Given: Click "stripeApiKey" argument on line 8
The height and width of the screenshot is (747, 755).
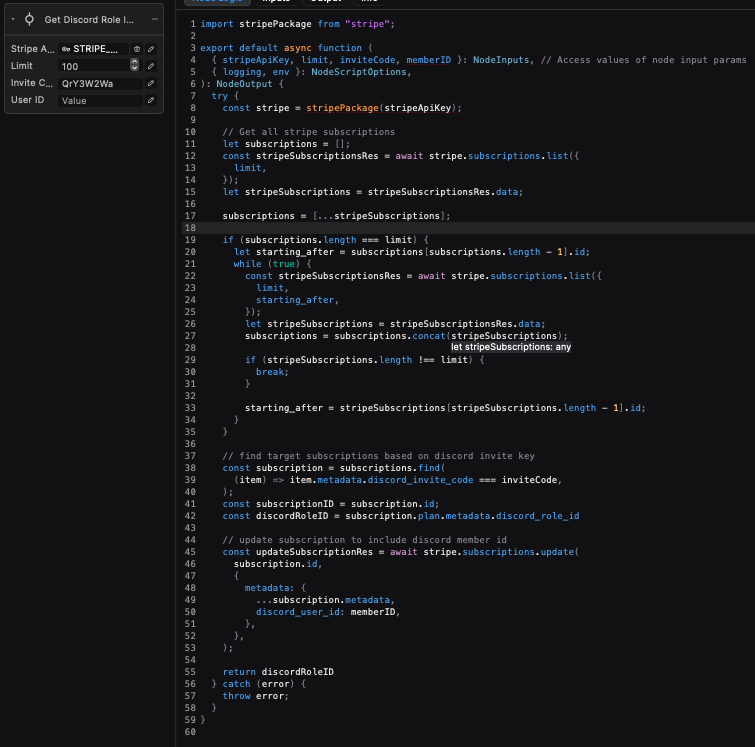Looking at the screenshot, I should click(x=418, y=108).
